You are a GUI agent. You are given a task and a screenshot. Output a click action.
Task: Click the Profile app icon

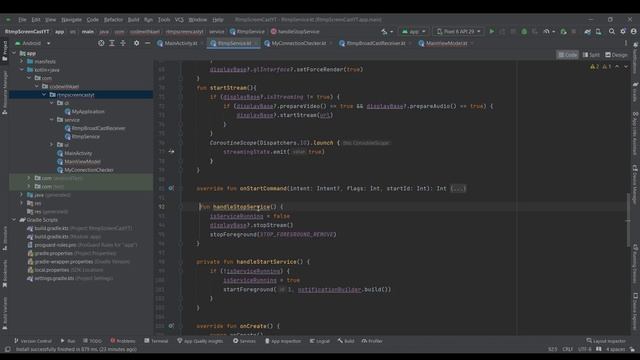click(x=546, y=31)
